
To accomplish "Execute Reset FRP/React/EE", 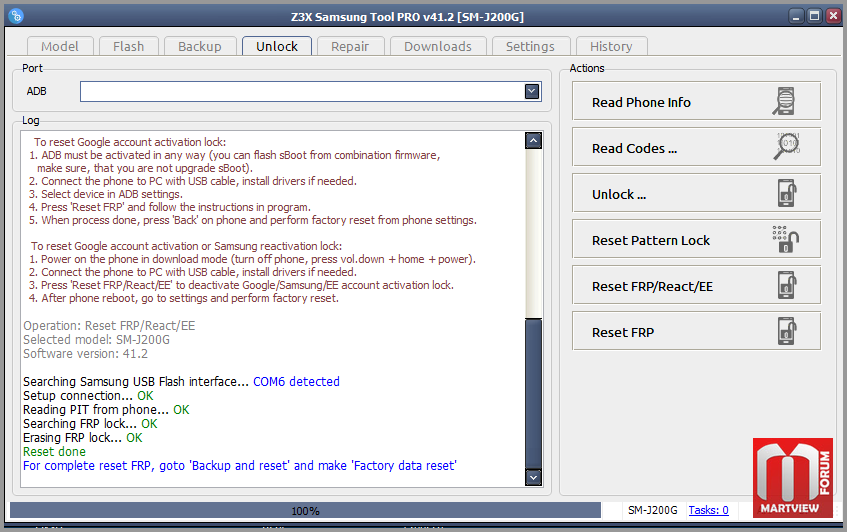I will pyautogui.click(x=696, y=285).
